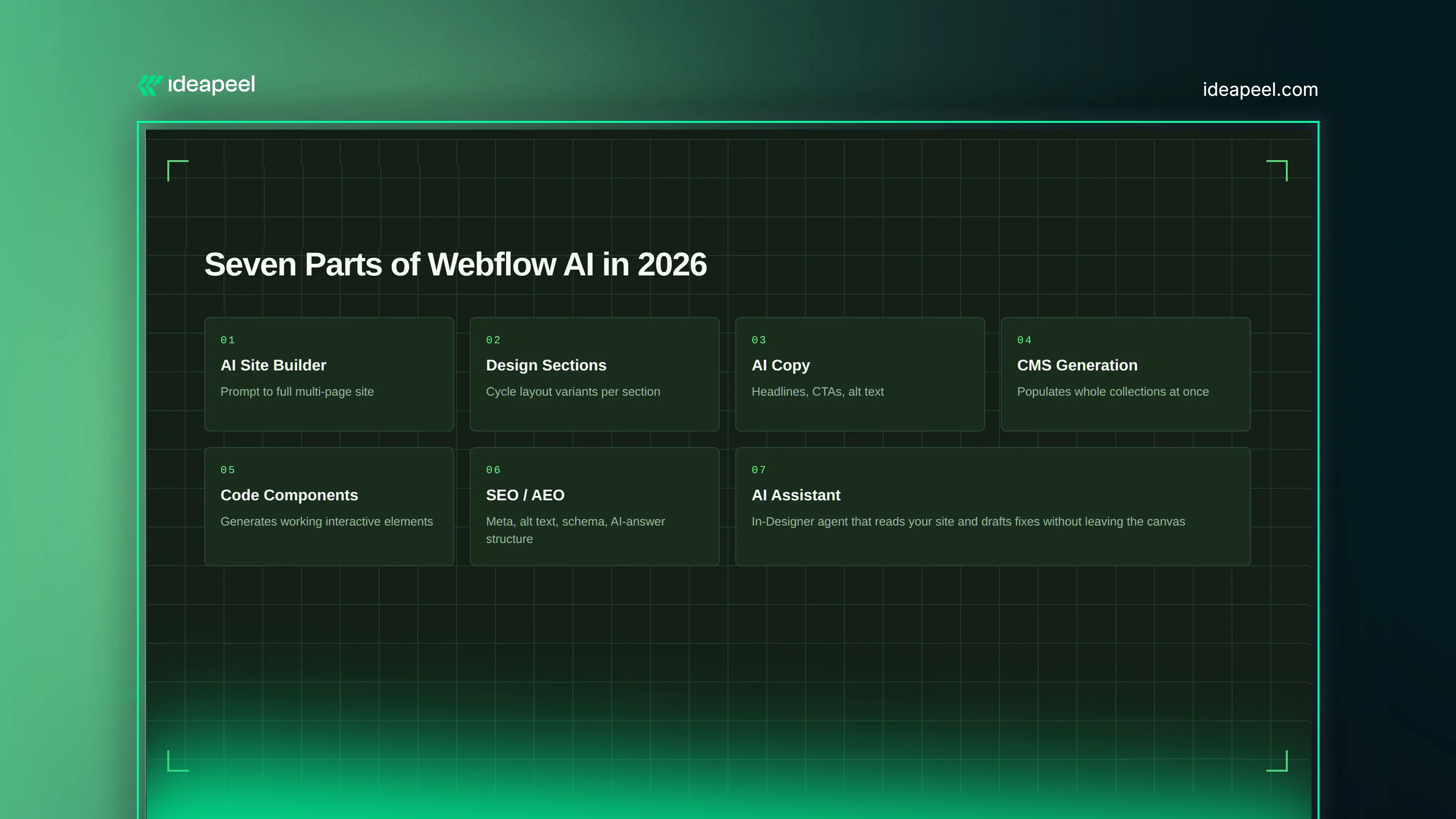Select the Code Components card title
Image resolution: width=1456 pixels, height=819 pixels.
(289, 495)
